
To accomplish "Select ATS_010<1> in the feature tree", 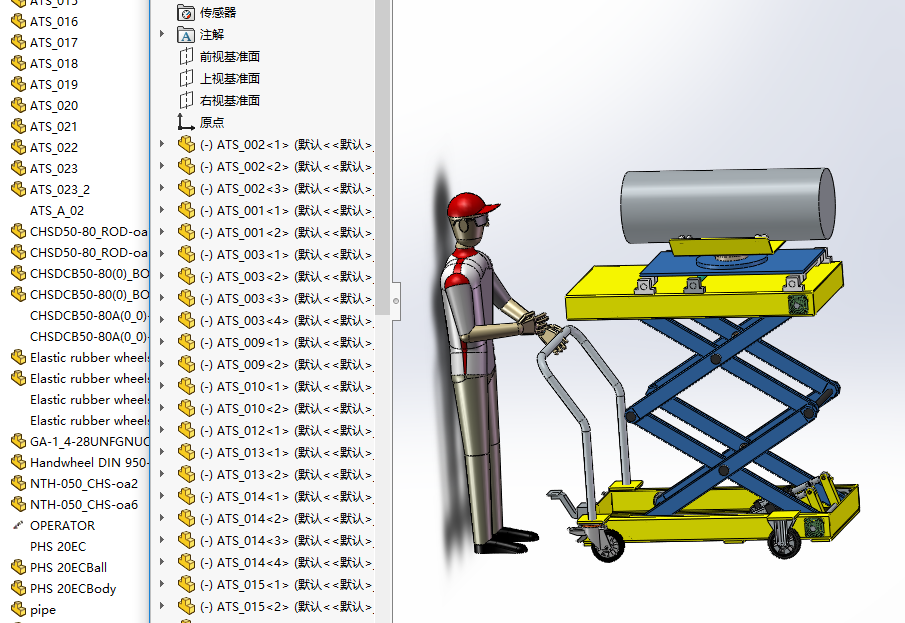I will click(286, 386).
